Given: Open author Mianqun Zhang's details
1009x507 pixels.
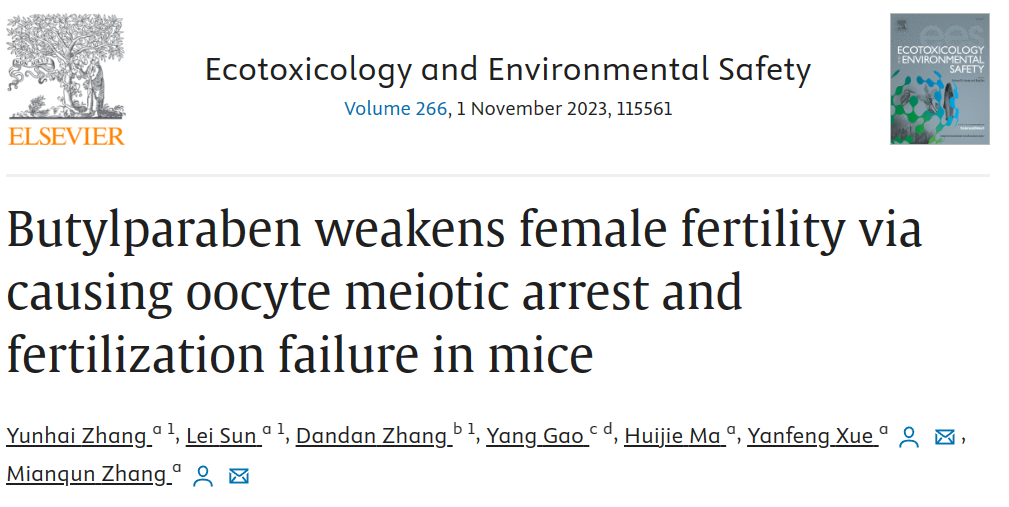Looking at the screenshot, I should pos(86,474).
